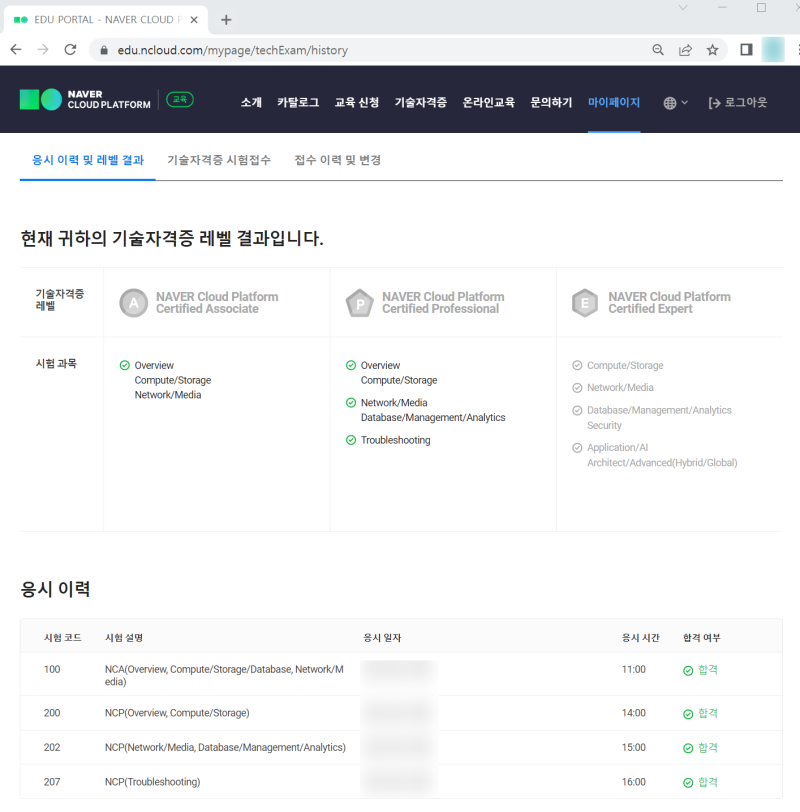Click exam code 200 cell
This screenshot has height=812, width=800.
coord(52,713)
